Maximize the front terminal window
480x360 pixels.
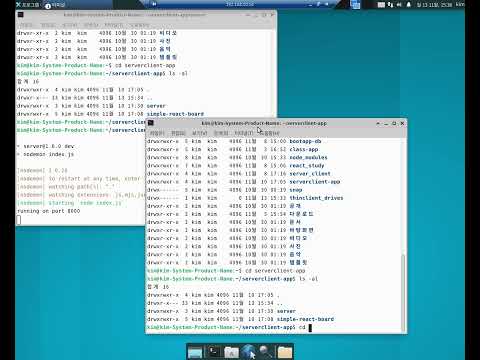pos(394,123)
